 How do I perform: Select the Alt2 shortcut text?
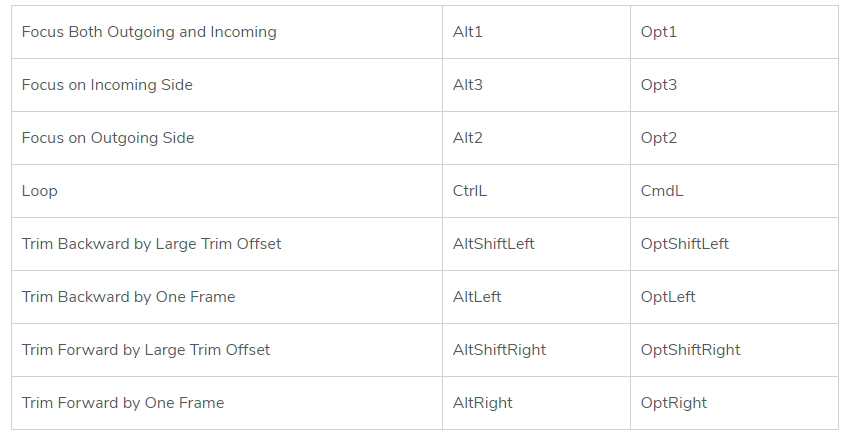tap(468, 138)
